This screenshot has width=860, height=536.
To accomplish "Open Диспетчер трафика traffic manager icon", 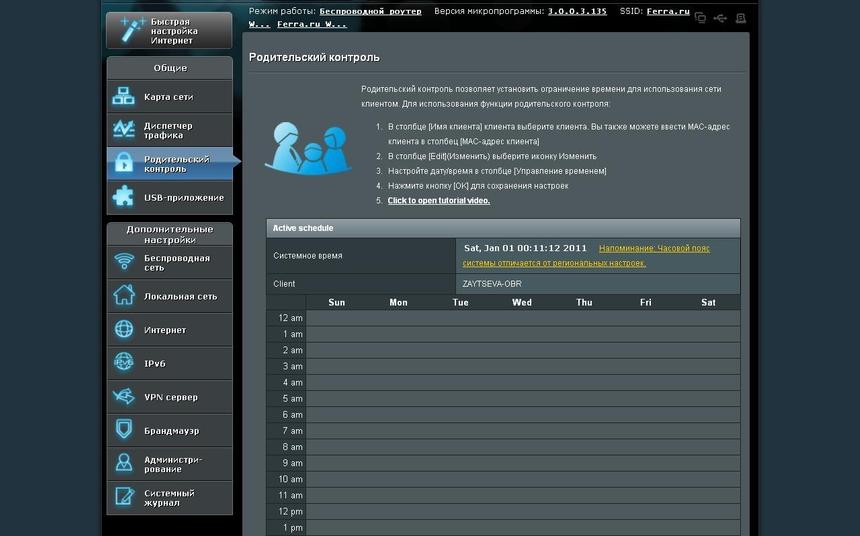I will (124, 129).
